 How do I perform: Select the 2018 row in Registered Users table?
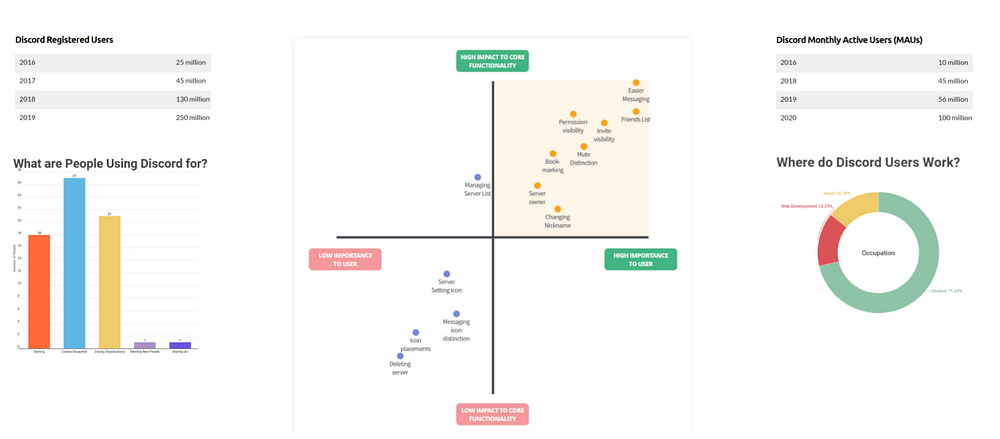tap(113, 100)
